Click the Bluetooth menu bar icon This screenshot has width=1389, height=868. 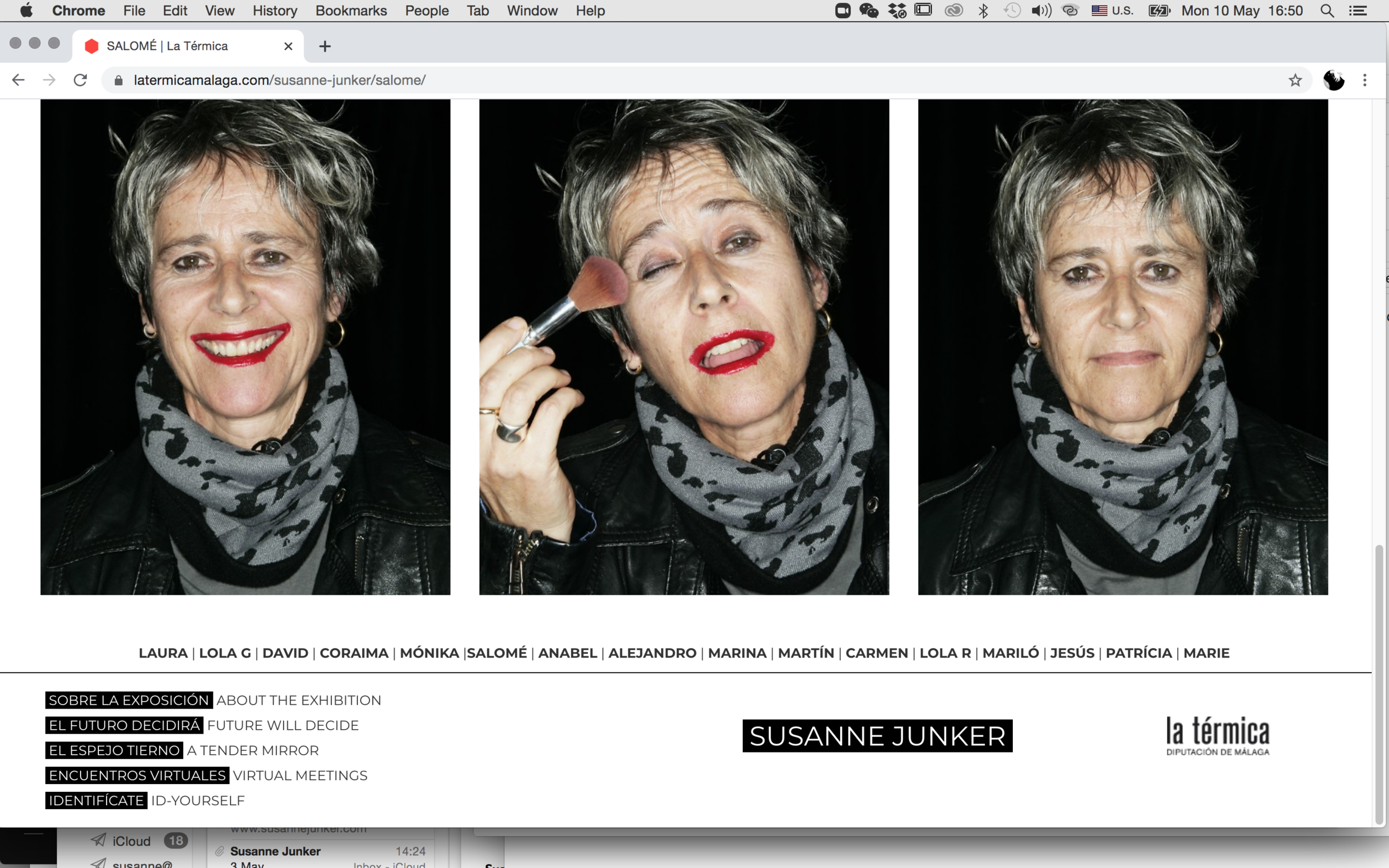point(983,11)
